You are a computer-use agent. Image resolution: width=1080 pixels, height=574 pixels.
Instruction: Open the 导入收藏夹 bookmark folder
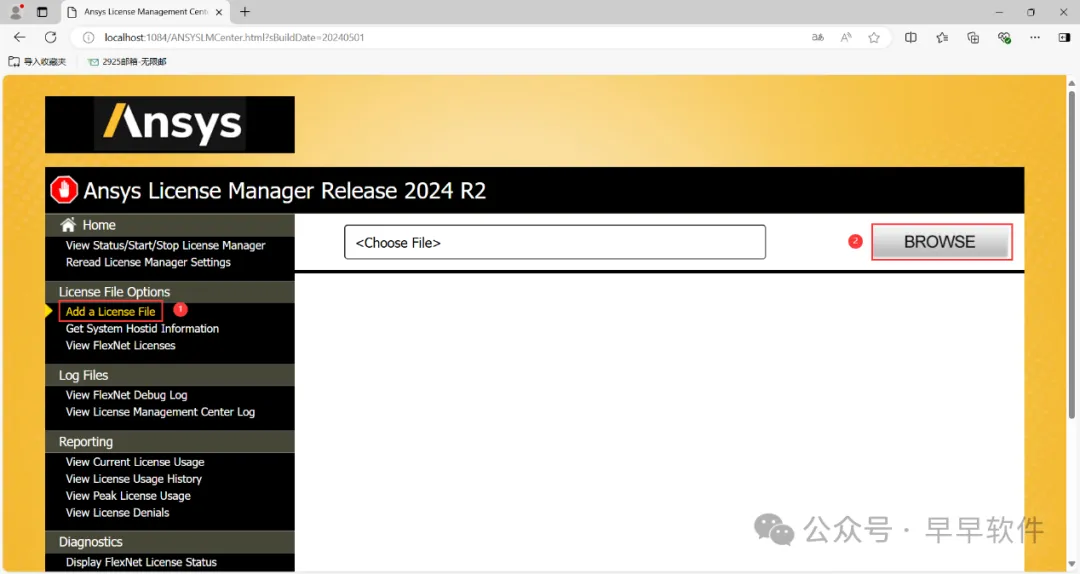pos(37,61)
